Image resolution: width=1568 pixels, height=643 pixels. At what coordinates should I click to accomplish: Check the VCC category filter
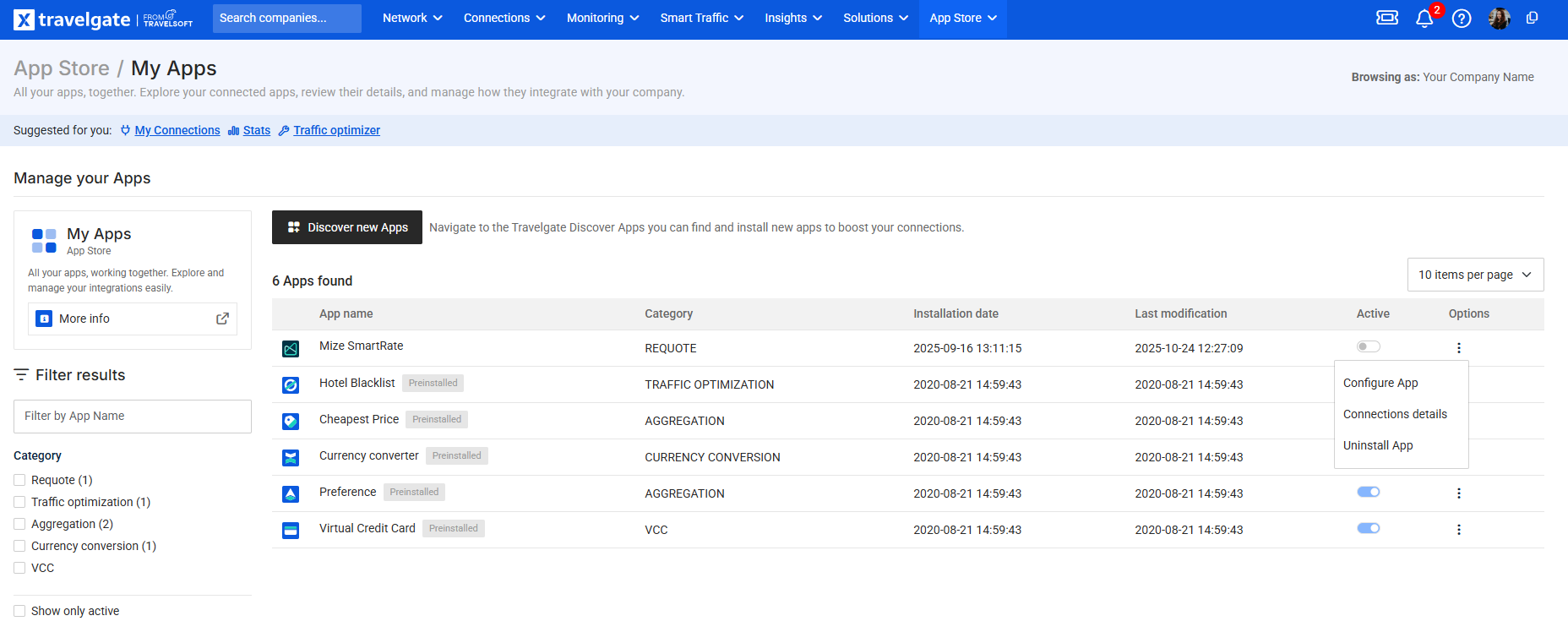[19, 568]
